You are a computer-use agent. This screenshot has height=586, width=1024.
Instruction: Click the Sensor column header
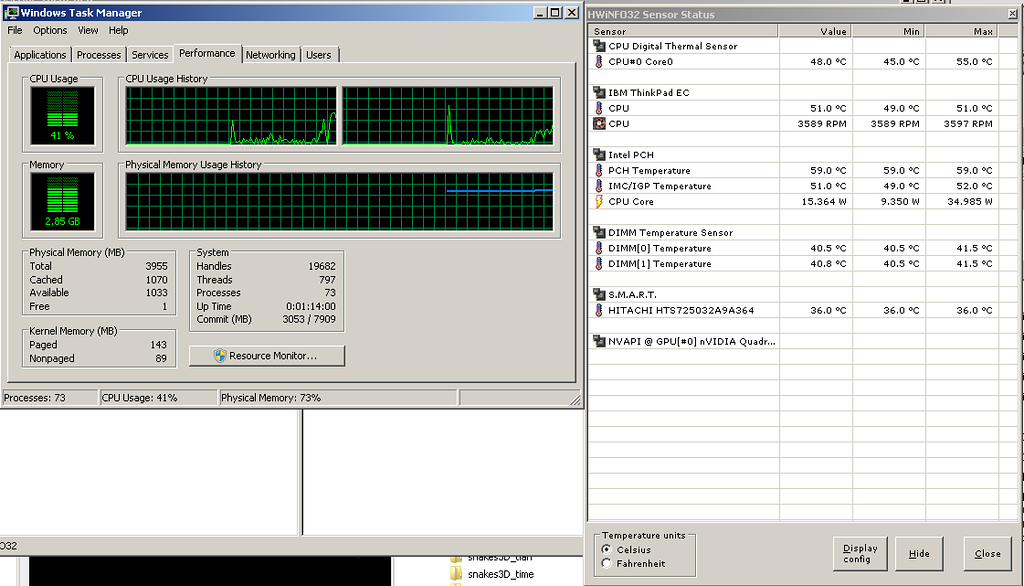pos(683,31)
